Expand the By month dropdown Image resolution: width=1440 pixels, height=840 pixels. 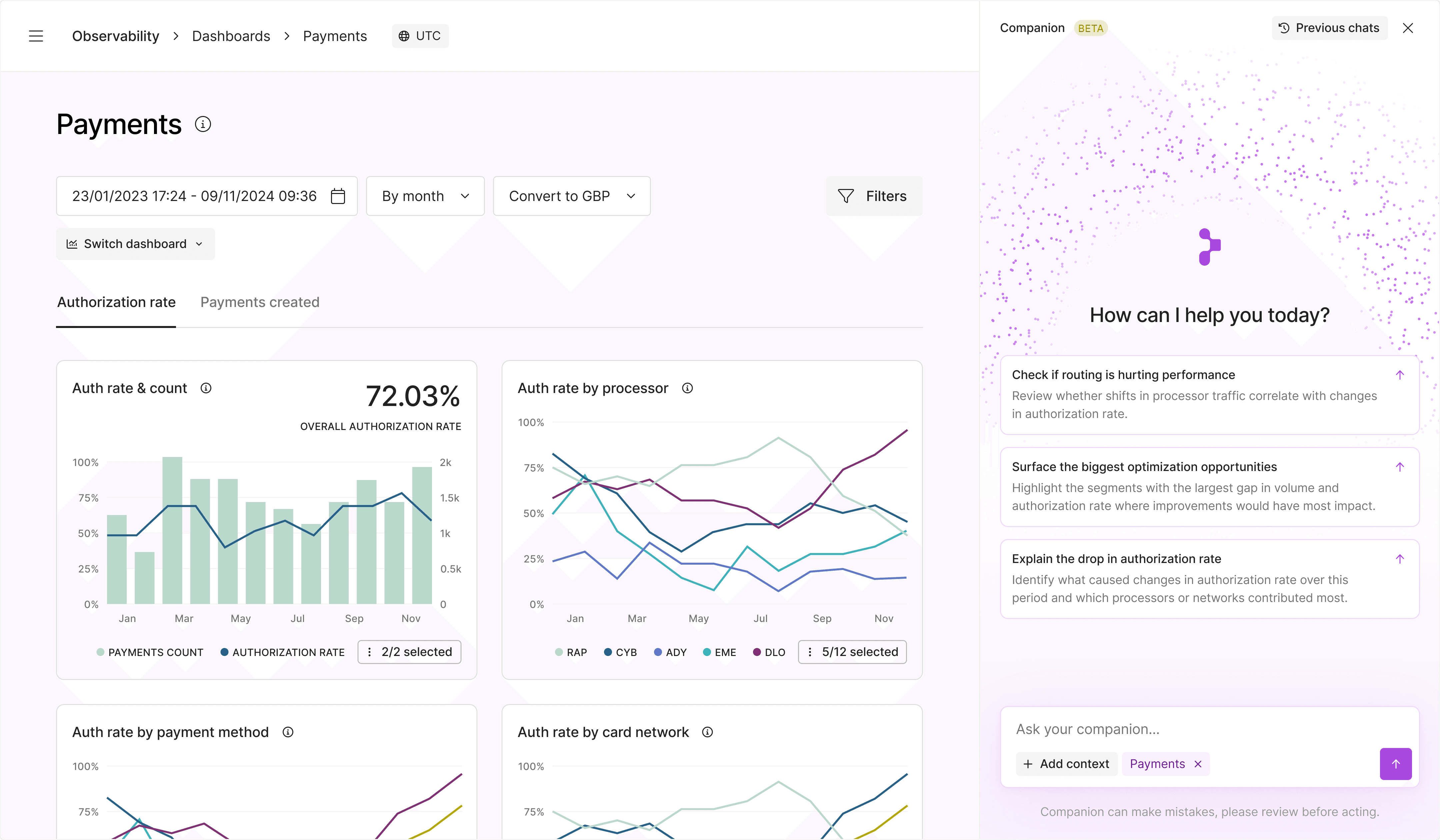pyautogui.click(x=425, y=196)
